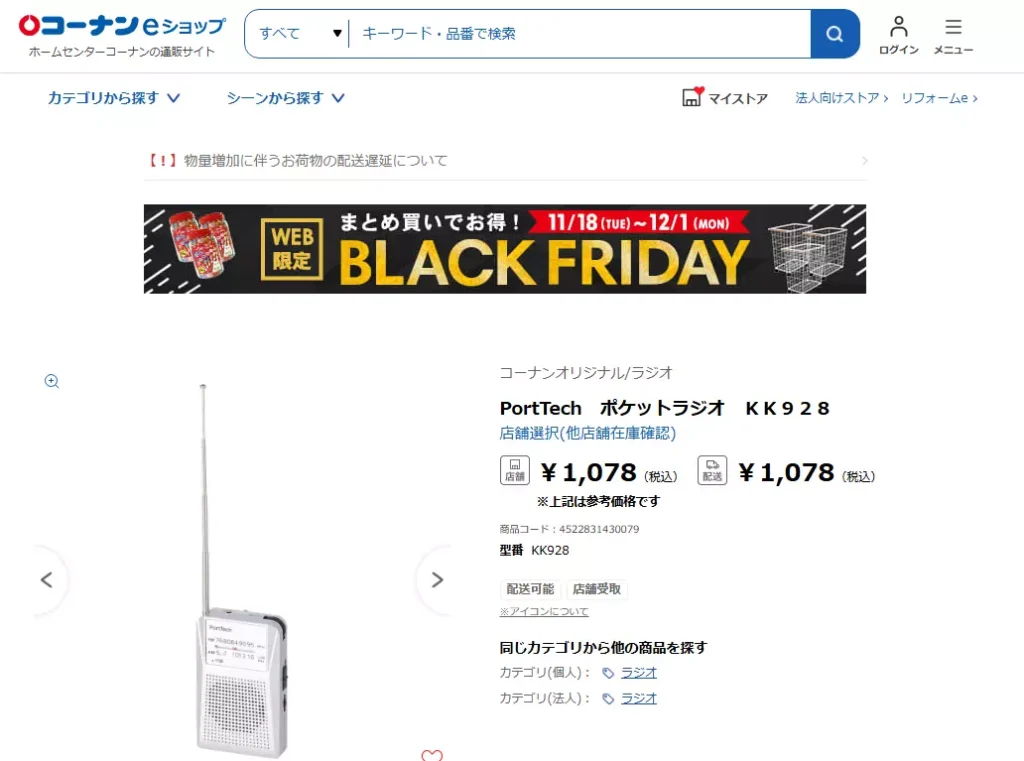The height and width of the screenshot is (761, 1024).
Task: Click the 配送 delivery truck icon
Action: click(712, 470)
